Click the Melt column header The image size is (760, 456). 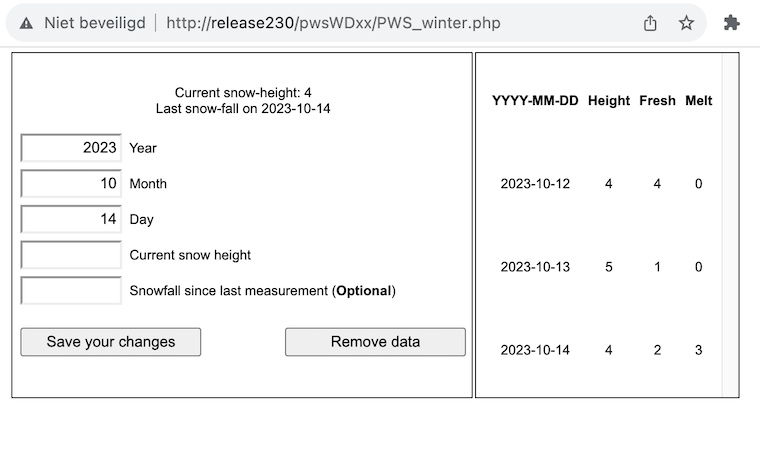(698, 101)
